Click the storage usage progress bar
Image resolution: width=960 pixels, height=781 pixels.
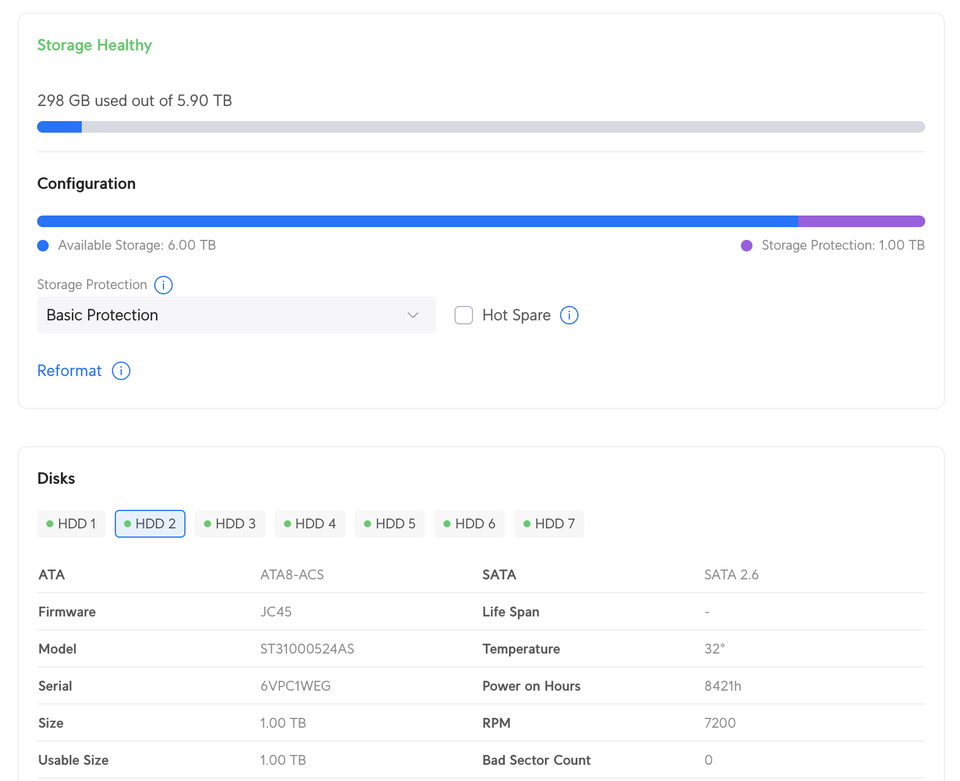coord(481,127)
